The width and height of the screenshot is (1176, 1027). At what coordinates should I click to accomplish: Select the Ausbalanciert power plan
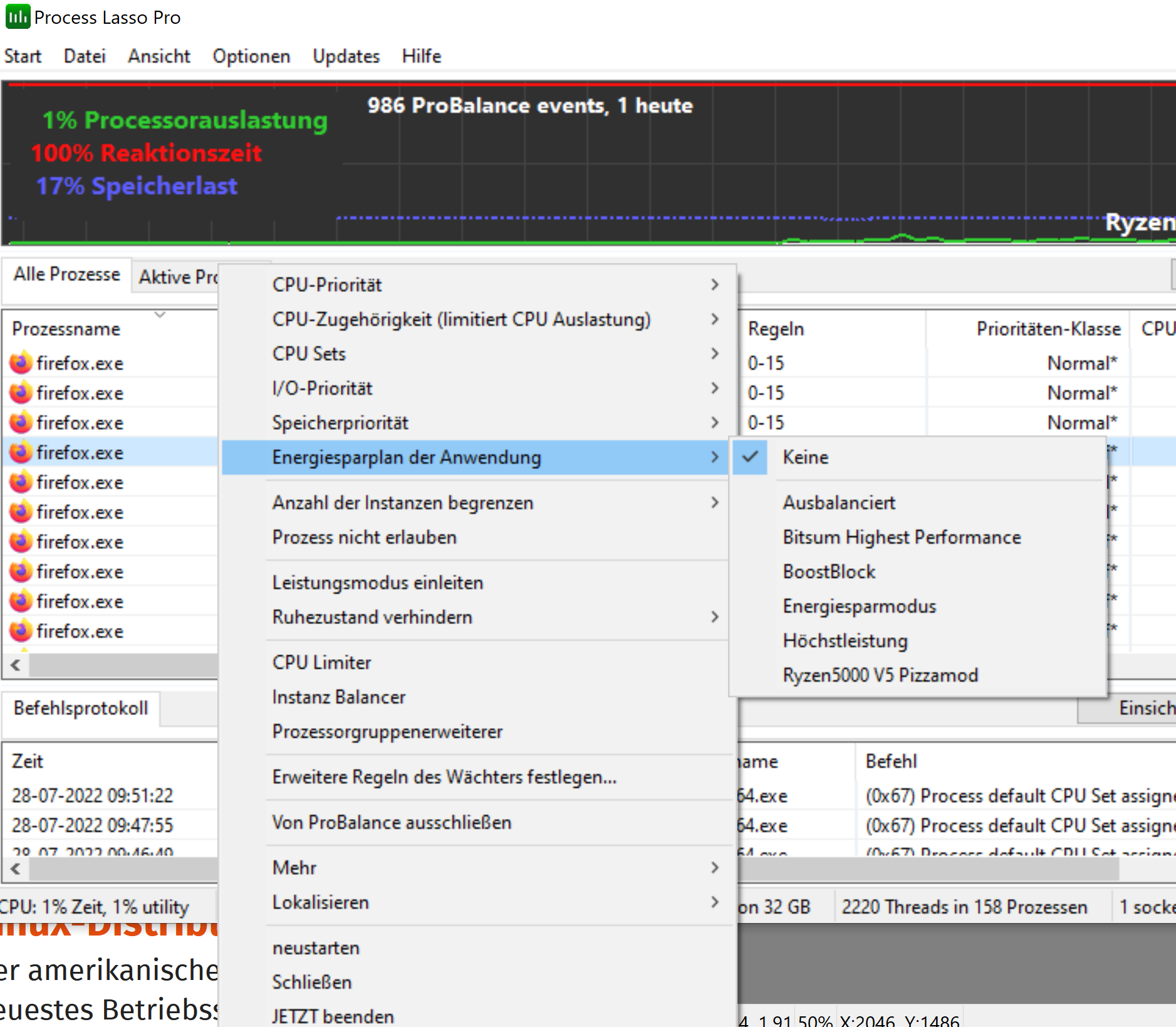click(x=918, y=503)
